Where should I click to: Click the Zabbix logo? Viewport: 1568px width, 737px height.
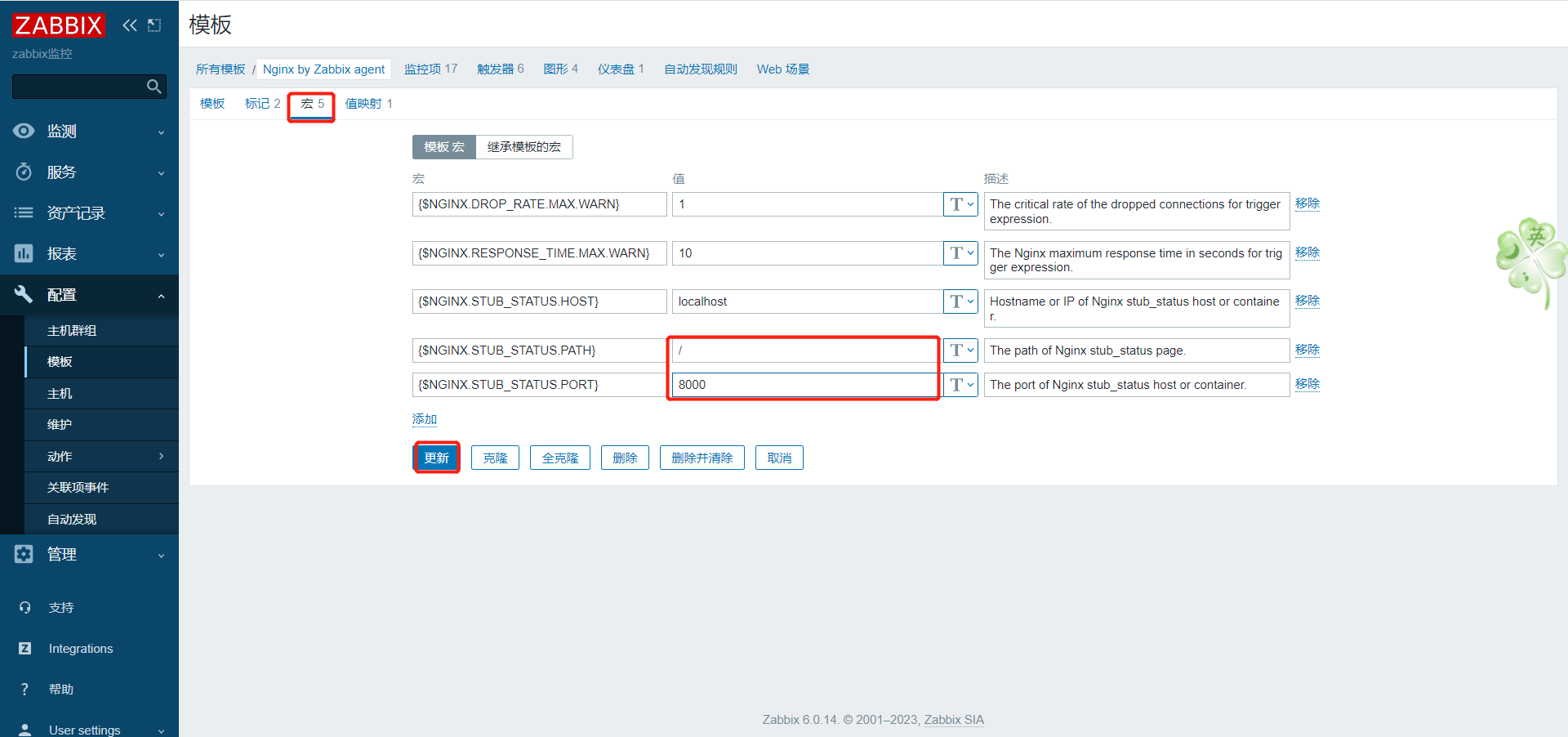point(59,25)
